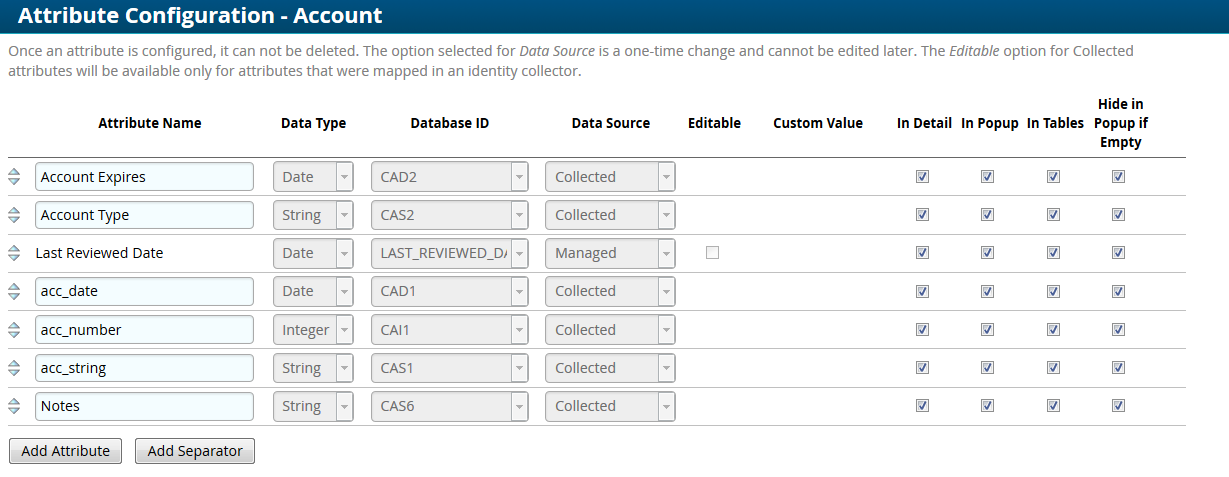Click the reorder handle beside acc_string
Screen dimensions: 1229x477
[x=14, y=368]
